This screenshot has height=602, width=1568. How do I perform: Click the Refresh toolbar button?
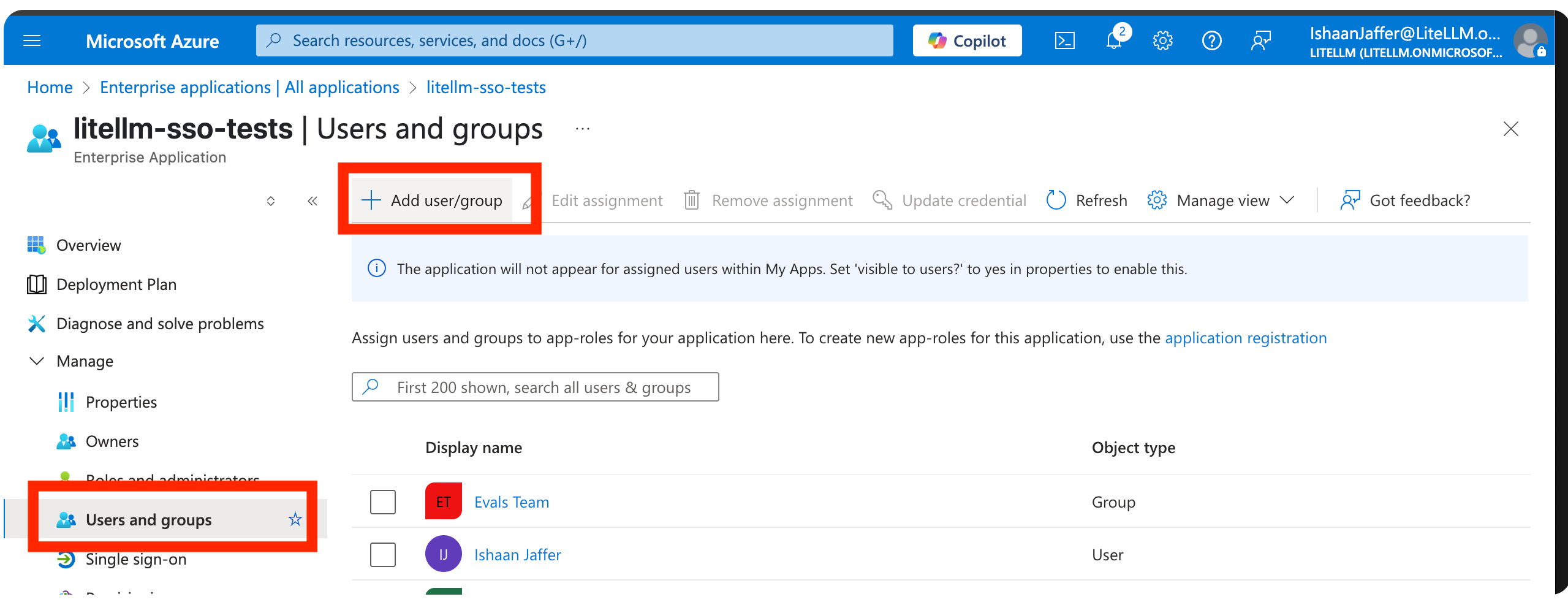[1087, 200]
